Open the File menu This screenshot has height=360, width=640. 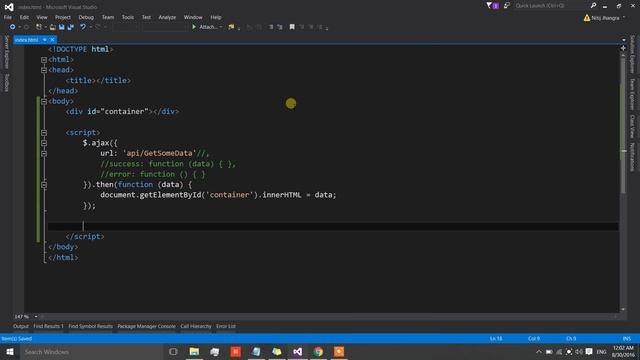8,17
